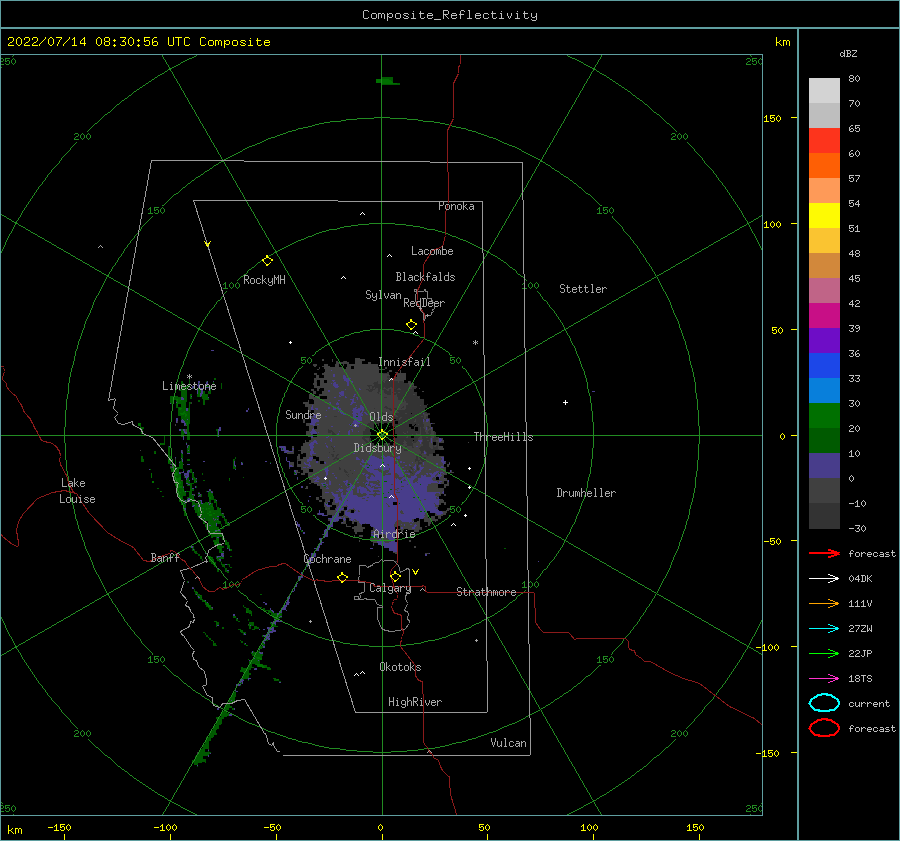Viewport: 900px width, 841px height.
Task: Click the yellow radar-center diamond near Didsbury
Action: 382,435
